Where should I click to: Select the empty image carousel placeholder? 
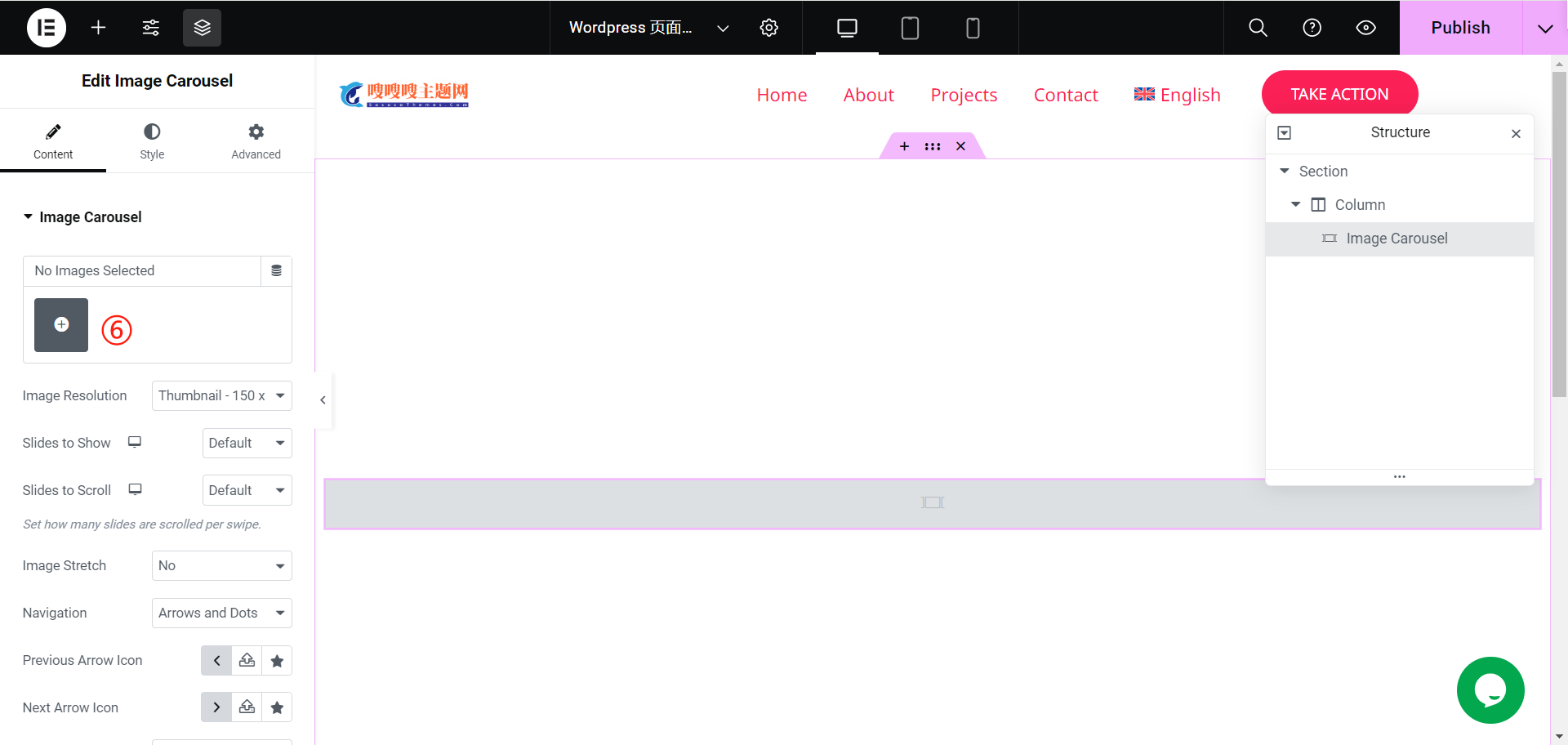[933, 503]
